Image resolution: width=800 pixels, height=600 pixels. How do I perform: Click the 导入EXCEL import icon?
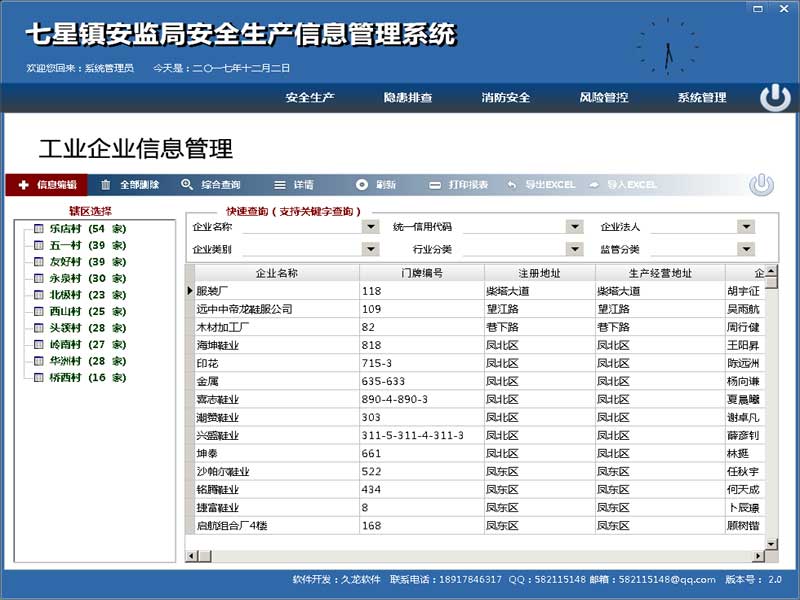point(594,185)
